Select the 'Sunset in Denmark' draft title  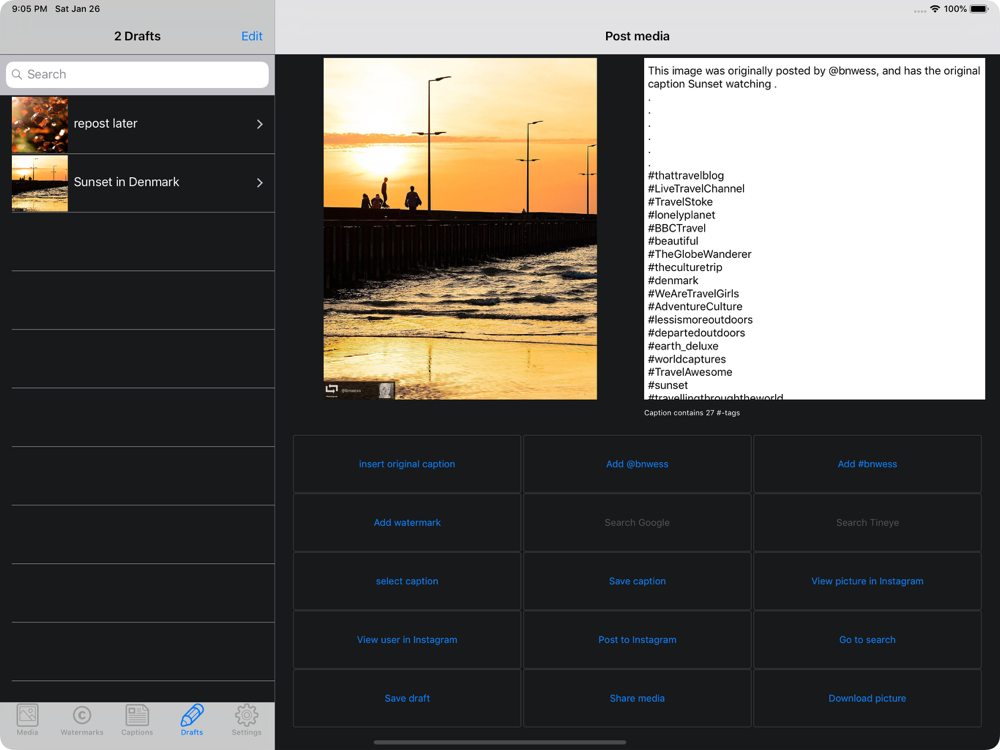(126, 182)
